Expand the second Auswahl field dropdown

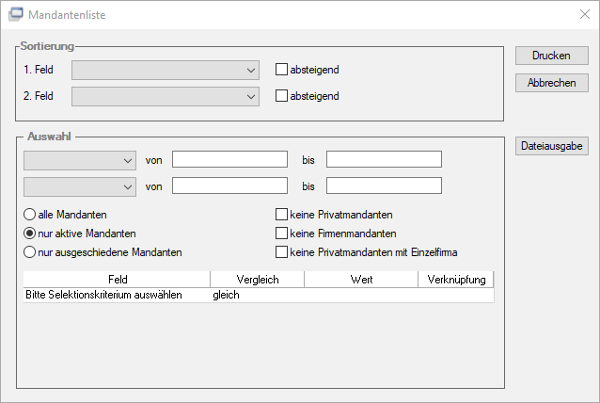click(80, 187)
